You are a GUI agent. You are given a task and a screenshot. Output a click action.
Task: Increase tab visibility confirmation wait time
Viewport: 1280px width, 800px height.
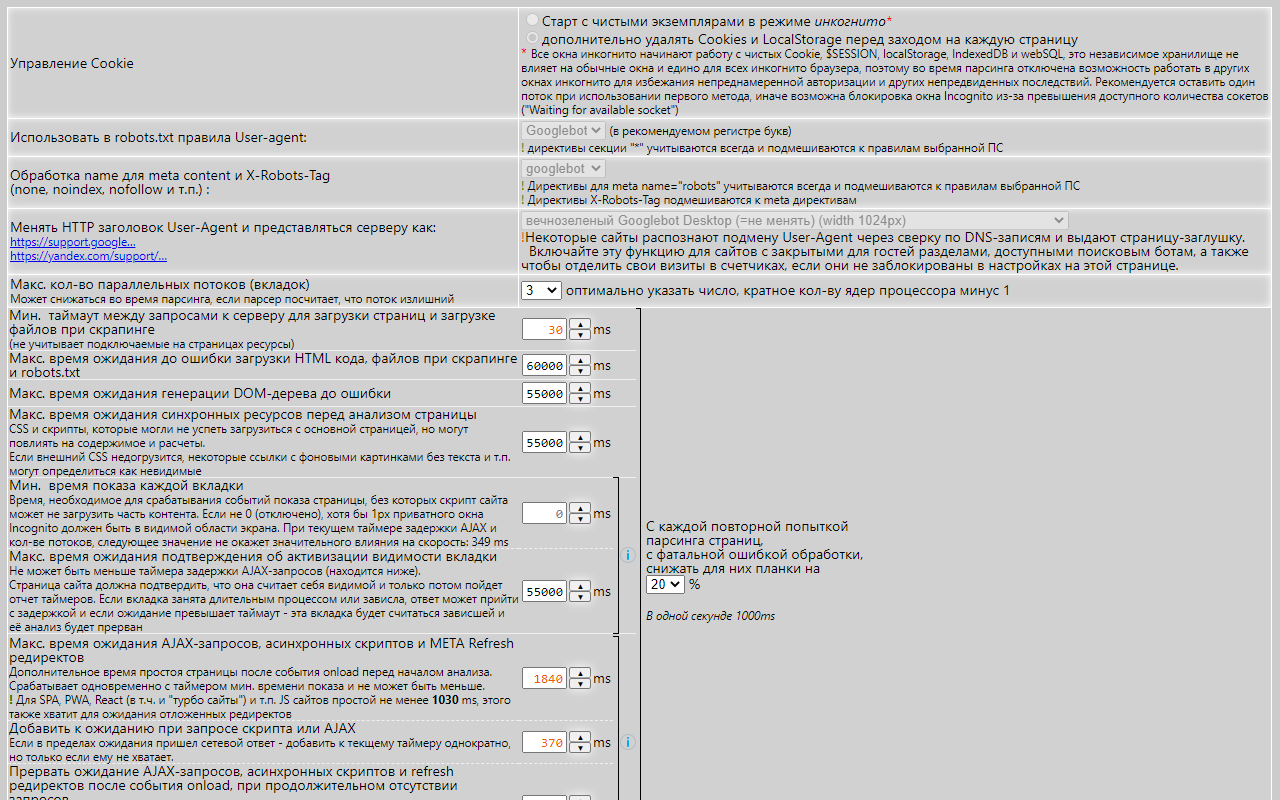579,586
